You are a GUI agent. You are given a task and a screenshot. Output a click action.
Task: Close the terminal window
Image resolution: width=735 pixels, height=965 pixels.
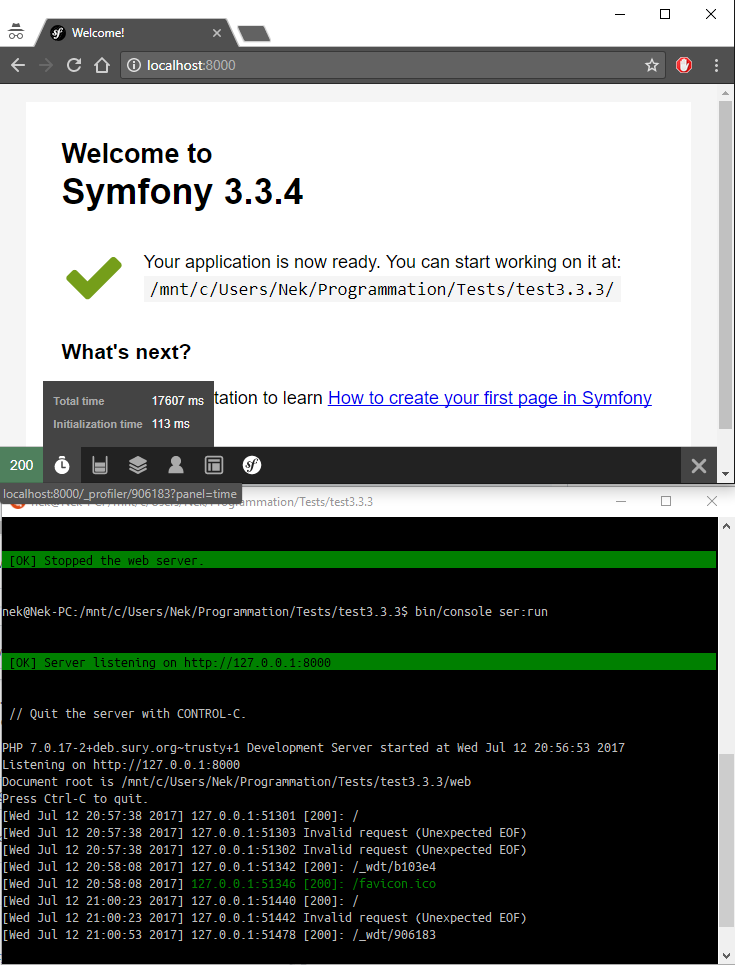[712, 502]
